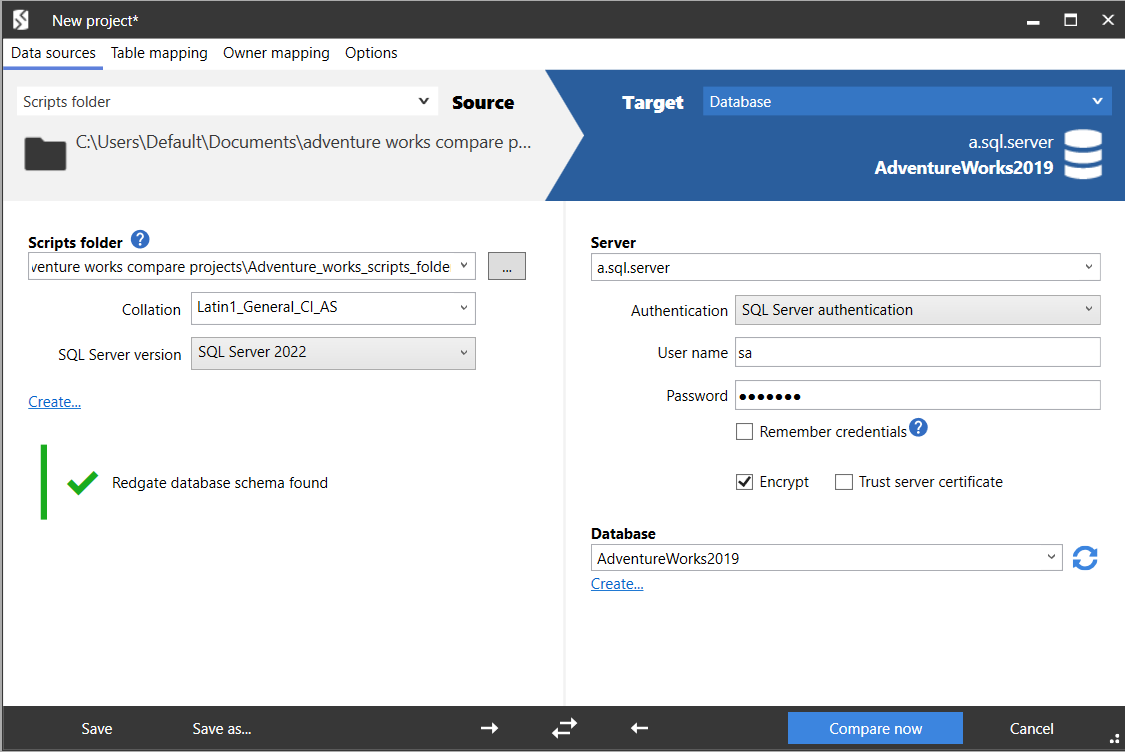Enable Remember credentials checkbox
The image size is (1125, 752).
tap(744, 432)
